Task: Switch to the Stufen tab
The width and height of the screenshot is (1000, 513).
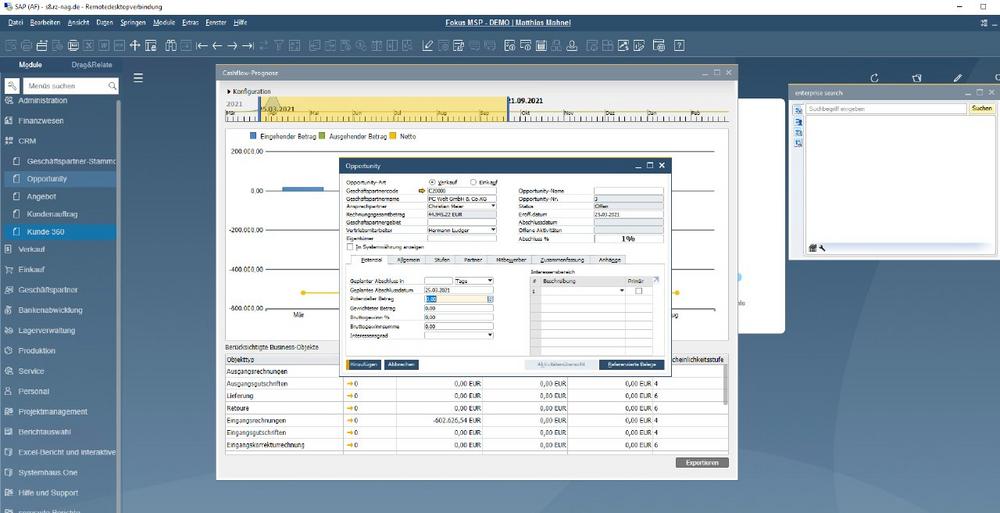Action: [442, 260]
